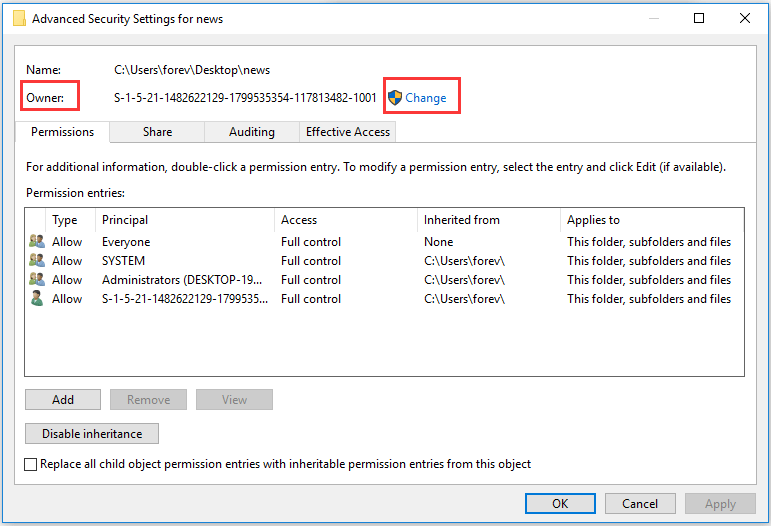
Task: Select the Administrators (DESKTOP-19... entry
Action: (x=182, y=280)
